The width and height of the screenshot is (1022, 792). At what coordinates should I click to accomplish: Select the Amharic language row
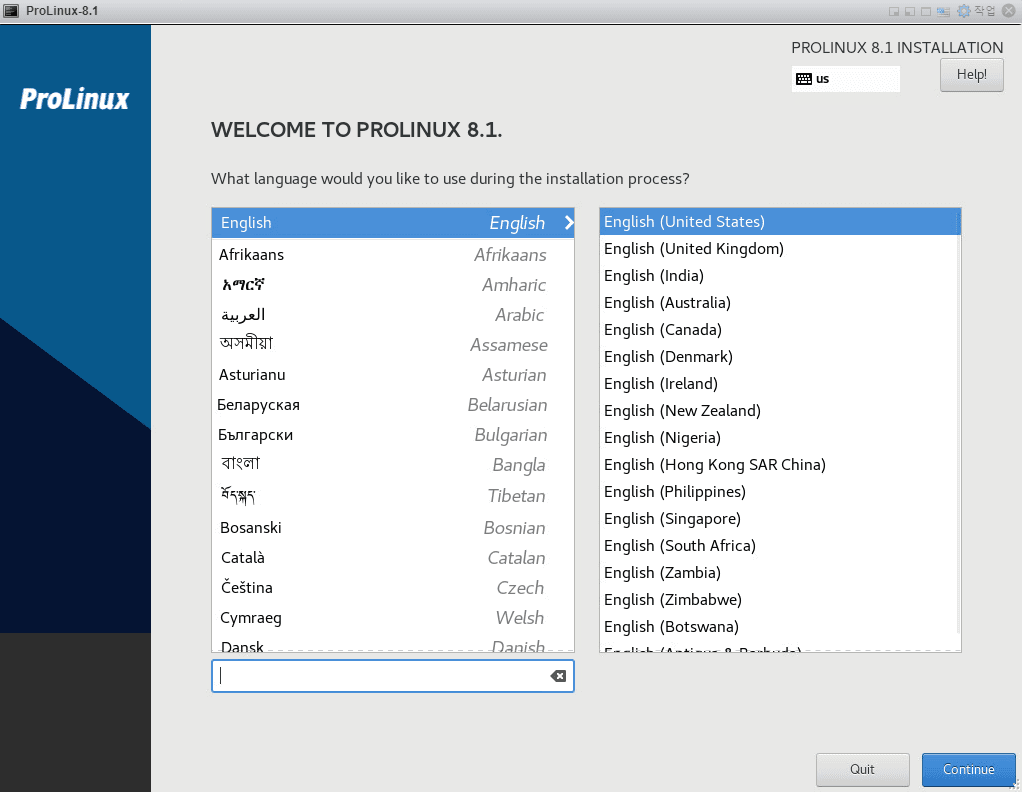pyautogui.click(x=393, y=284)
